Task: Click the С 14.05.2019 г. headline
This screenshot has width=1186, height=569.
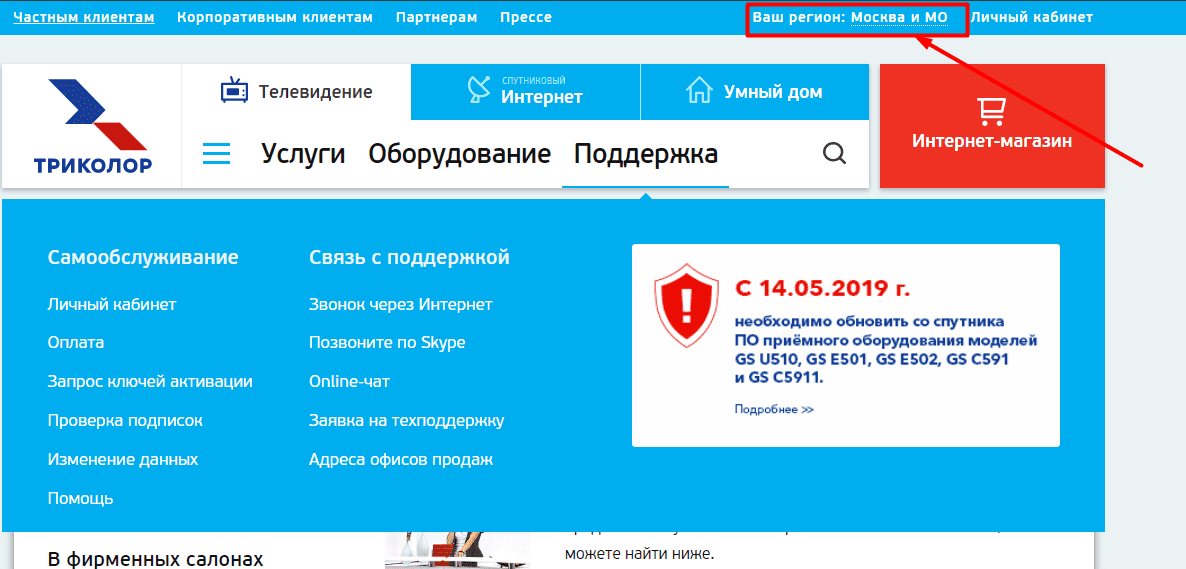Action: [x=822, y=288]
